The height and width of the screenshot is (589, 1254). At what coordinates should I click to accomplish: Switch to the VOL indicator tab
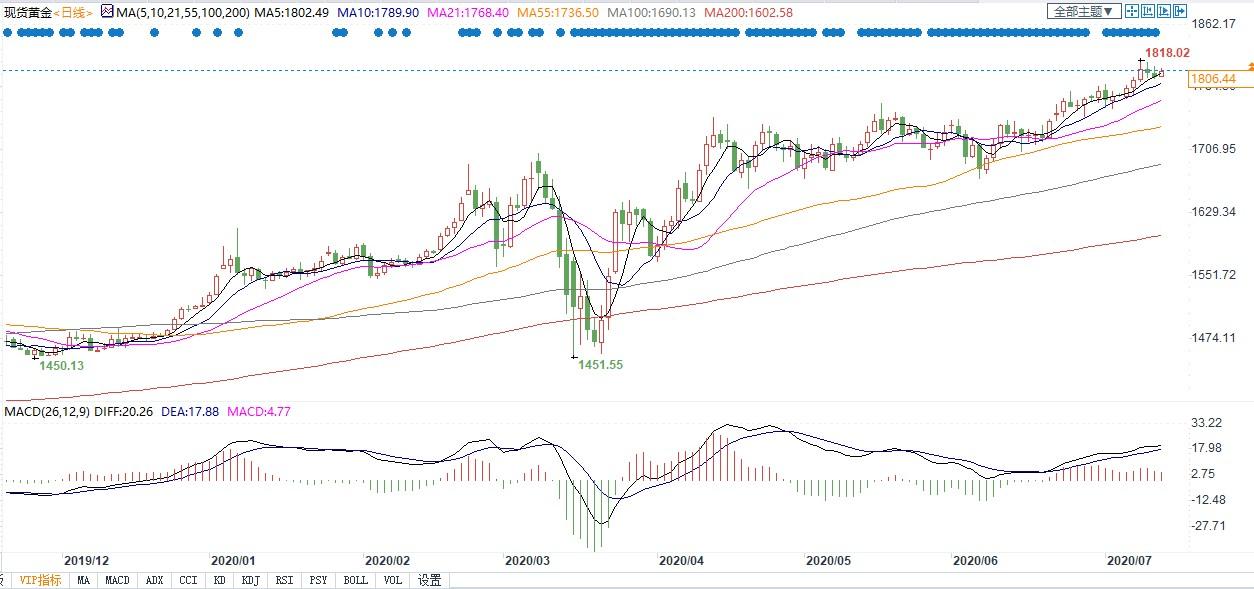[393, 580]
